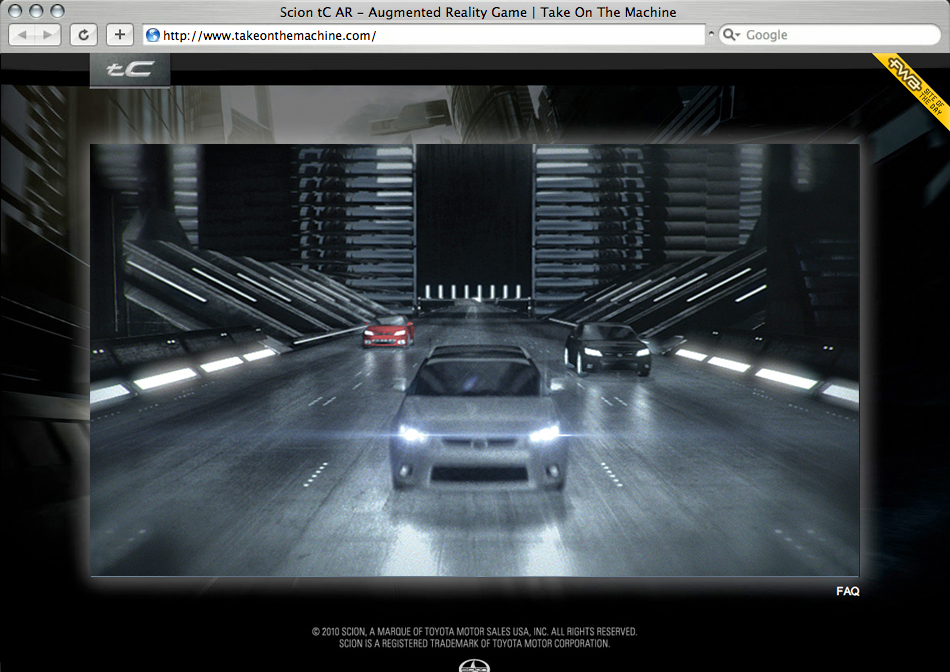Click the globe favicon in the address bar
The image size is (950, 672).
pyautogui.click(x=153, y=35)
